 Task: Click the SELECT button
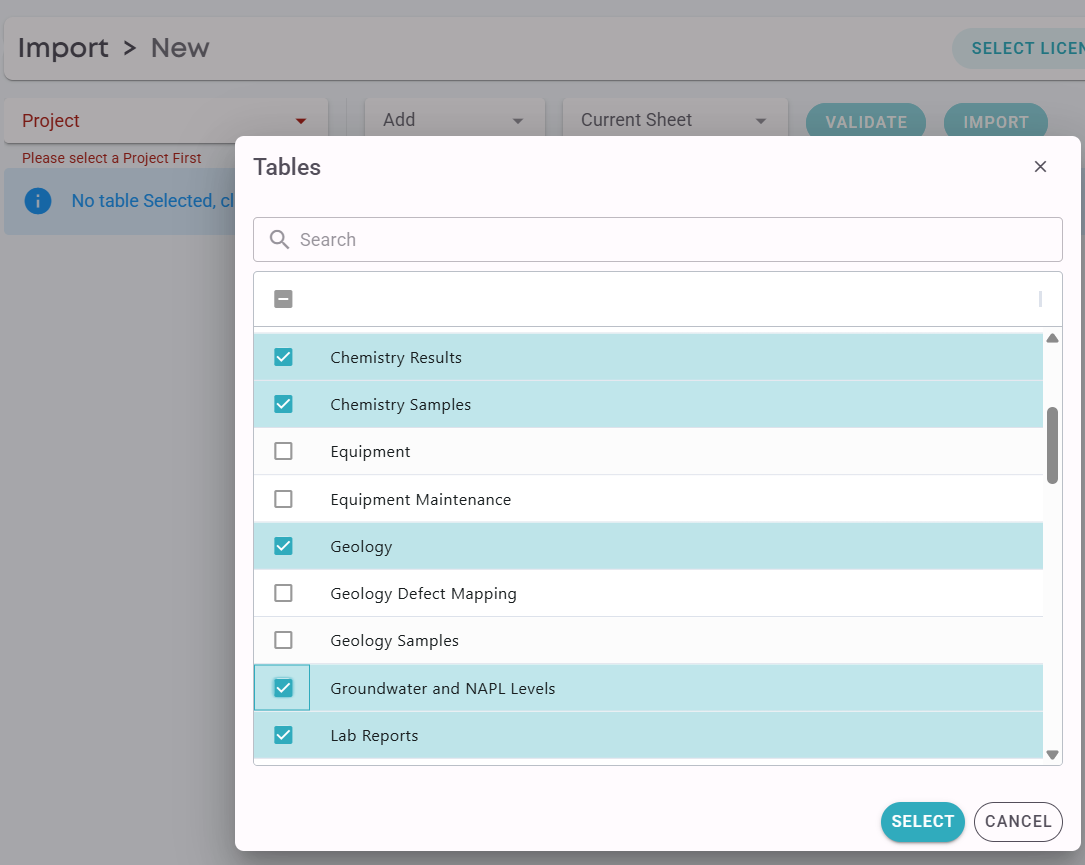tap(922, 822)
